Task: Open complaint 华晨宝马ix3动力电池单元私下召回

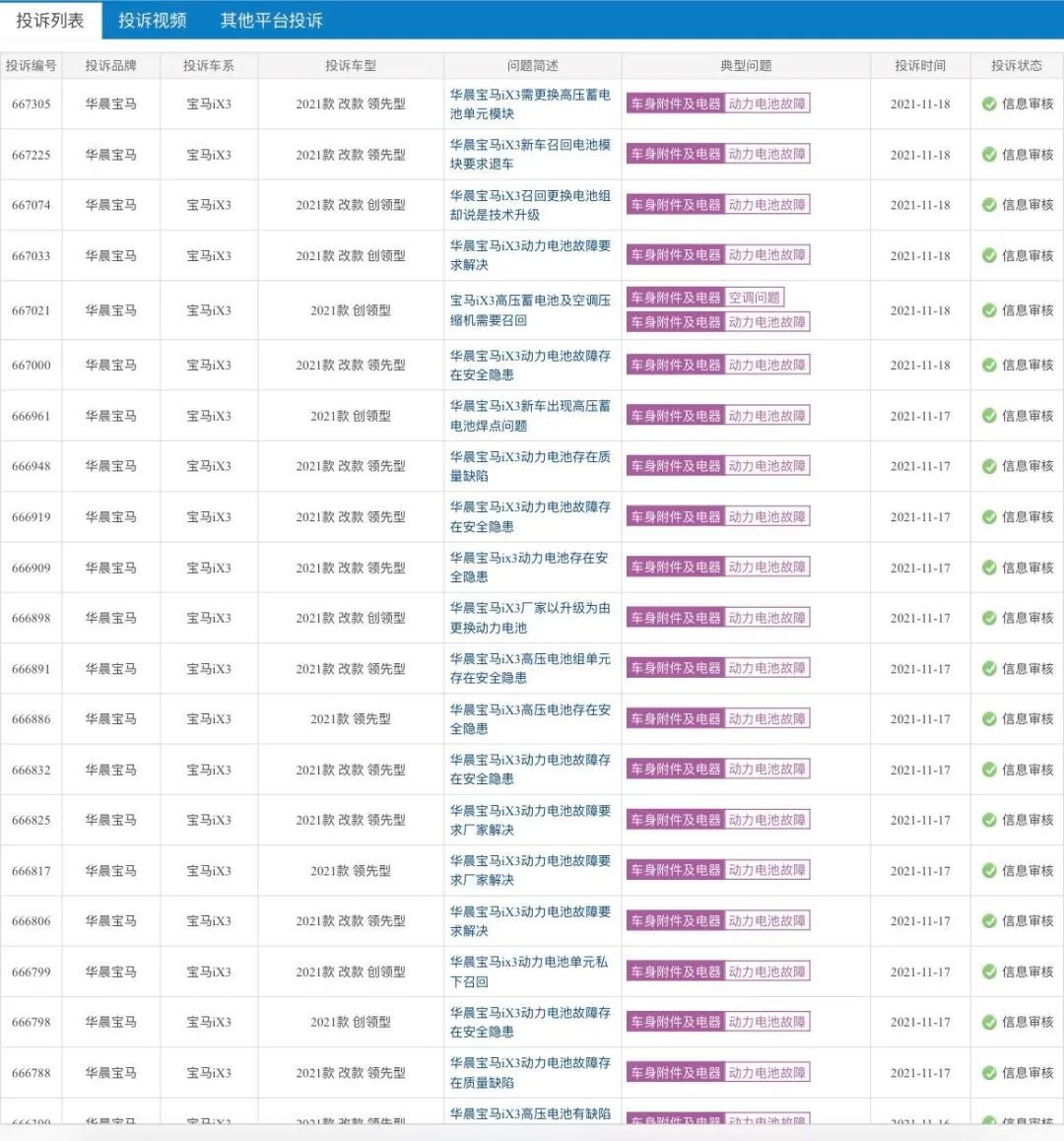Action: point(530,972)
